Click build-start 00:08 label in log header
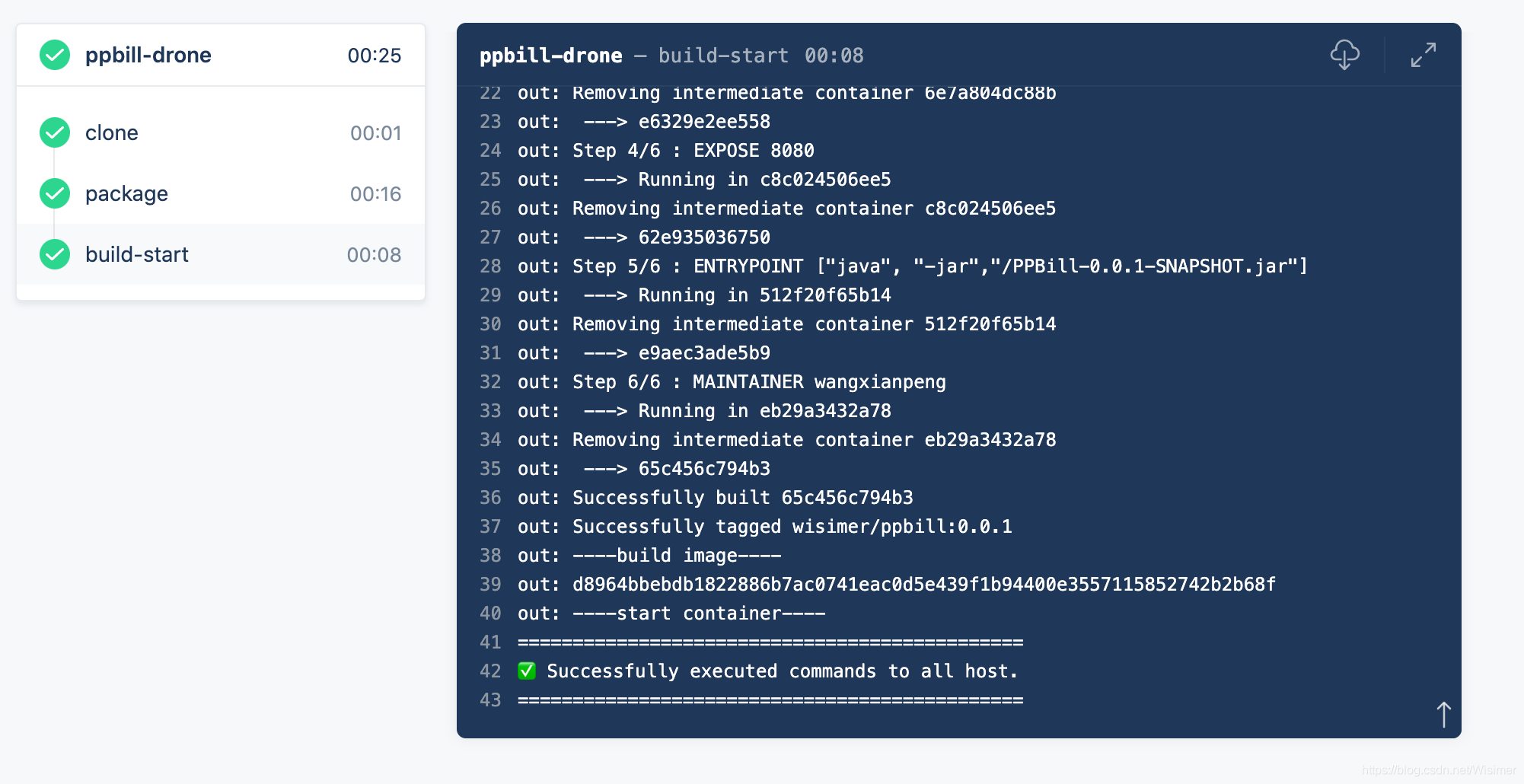Image resolution: width=1524 pixels, height=784 pixels. click(761, 56)
